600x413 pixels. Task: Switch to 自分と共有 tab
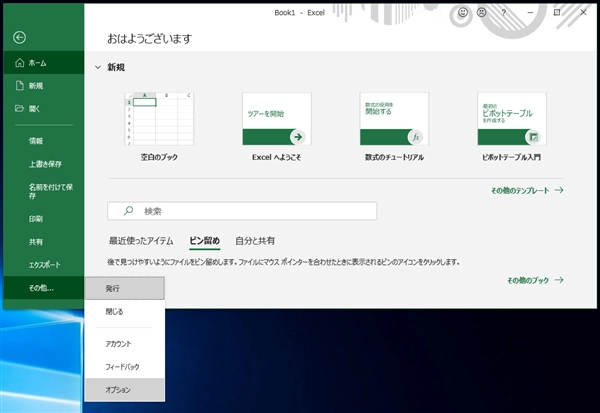[255, 241]
